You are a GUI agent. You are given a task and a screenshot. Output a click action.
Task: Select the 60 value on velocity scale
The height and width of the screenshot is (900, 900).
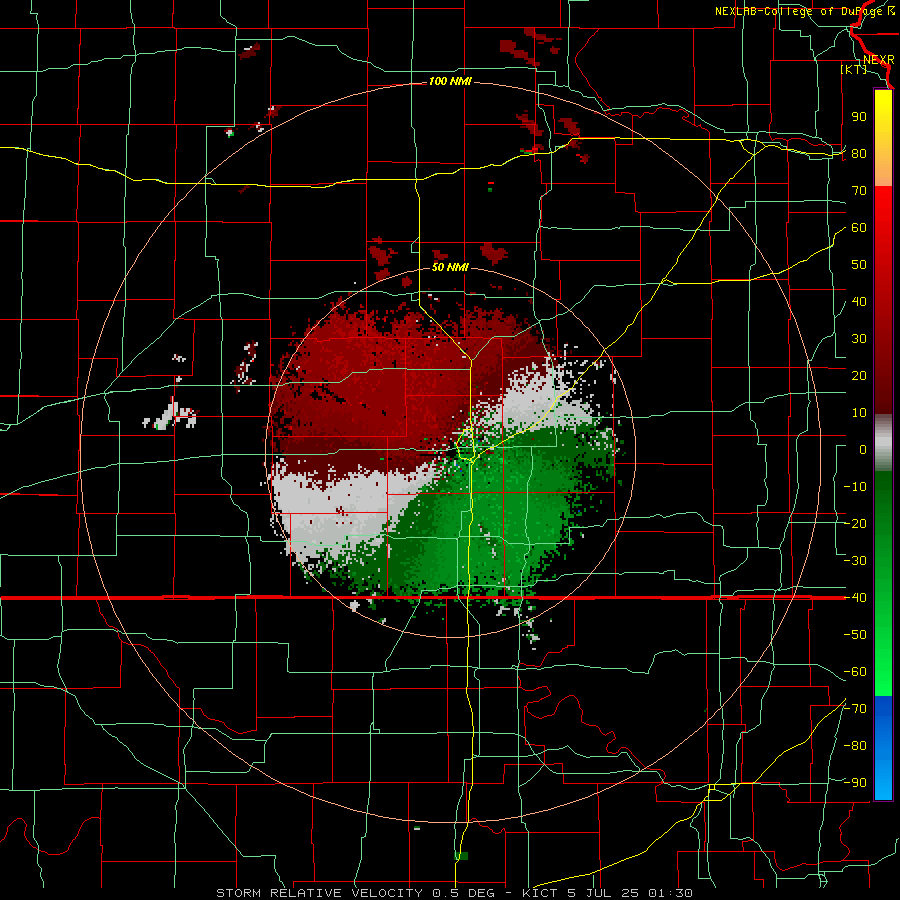[859, 228]
